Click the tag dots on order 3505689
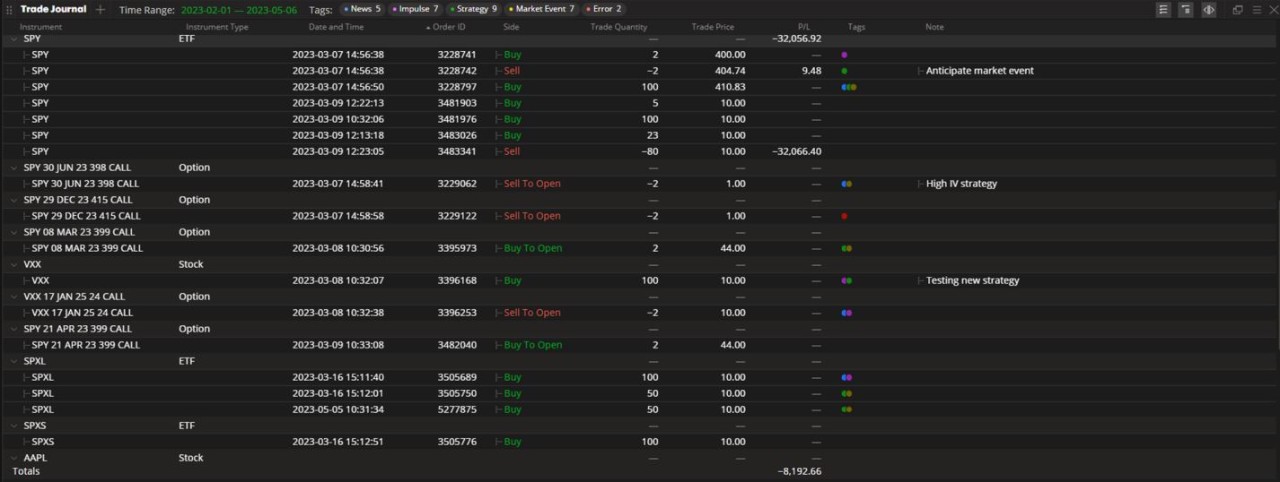Viewport: 1280px width, 482px height. point(847,377)
